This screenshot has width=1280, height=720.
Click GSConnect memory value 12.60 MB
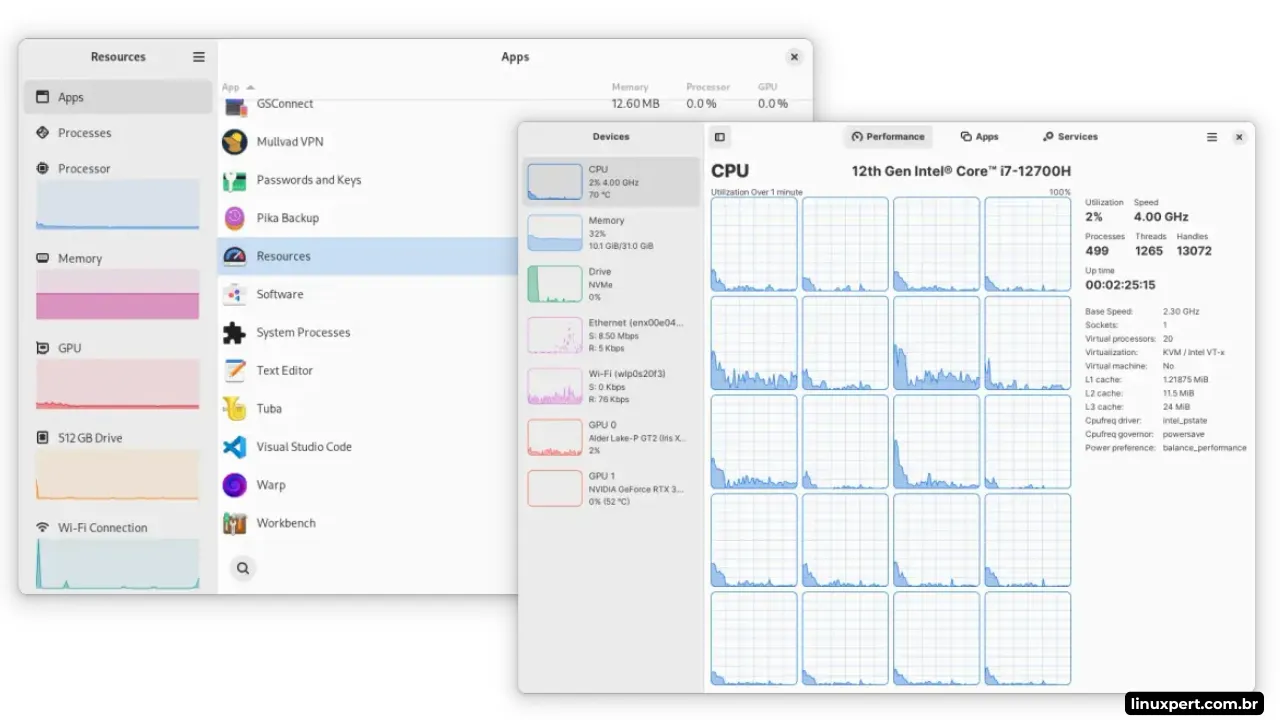click(x=635, y=104)
